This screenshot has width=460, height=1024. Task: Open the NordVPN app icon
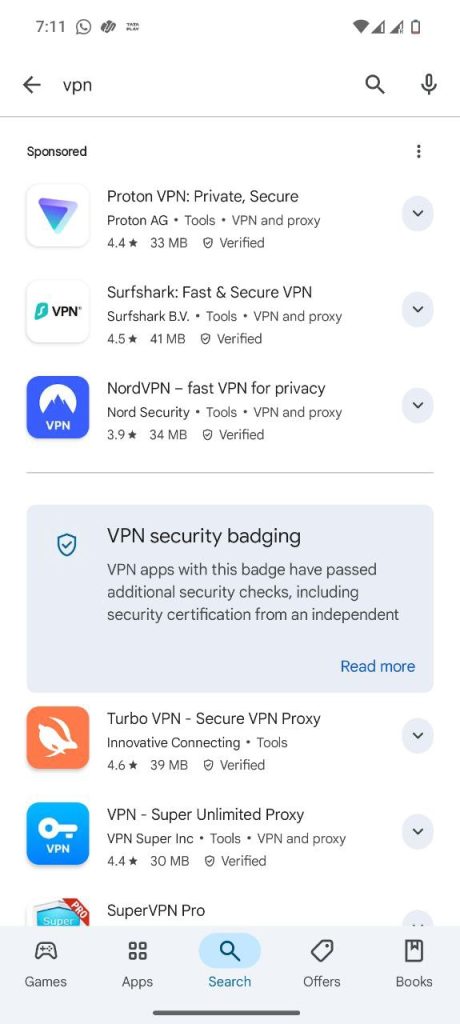58,407
